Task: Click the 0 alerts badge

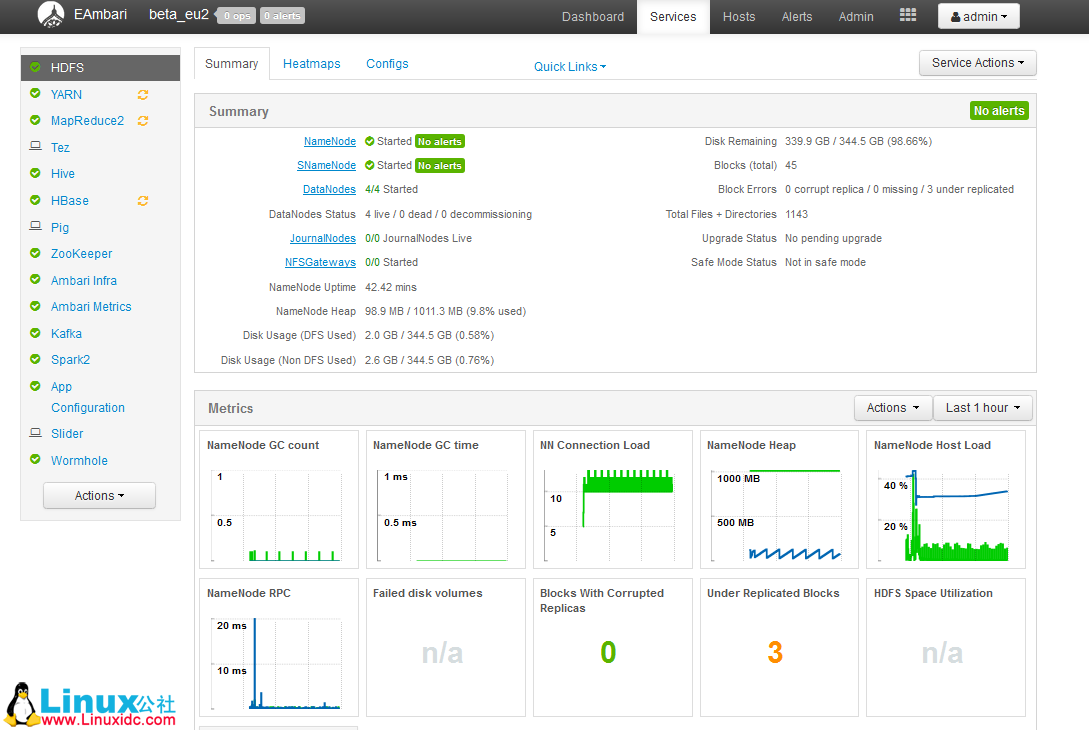Action: click(x=282, y=16)
